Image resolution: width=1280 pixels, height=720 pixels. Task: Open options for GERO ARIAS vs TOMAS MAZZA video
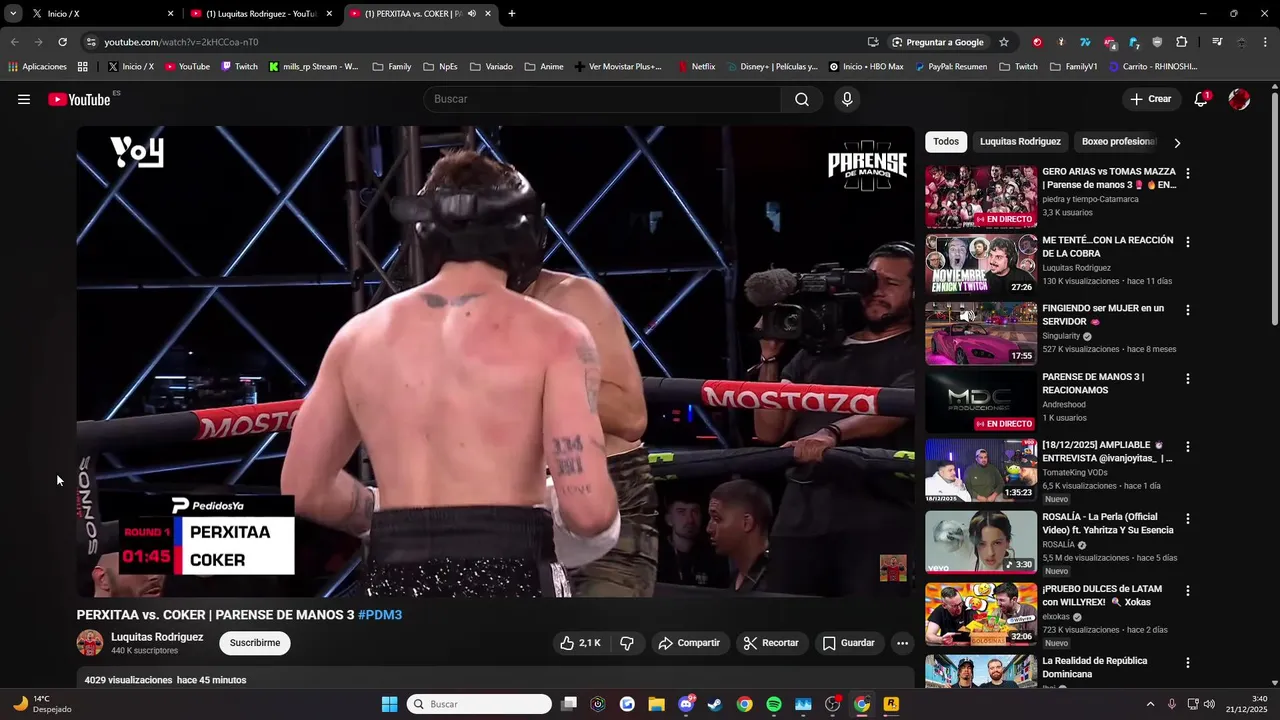[1188, 174]
